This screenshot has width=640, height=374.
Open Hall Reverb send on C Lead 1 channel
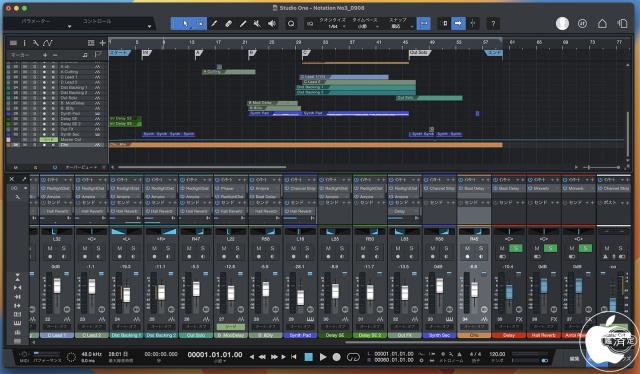pyautogui.click(x=57, y=211)
